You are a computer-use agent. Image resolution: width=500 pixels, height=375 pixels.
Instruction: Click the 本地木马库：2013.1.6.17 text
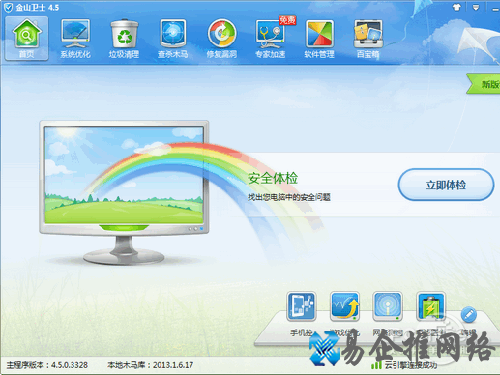(x=150, y=365)
